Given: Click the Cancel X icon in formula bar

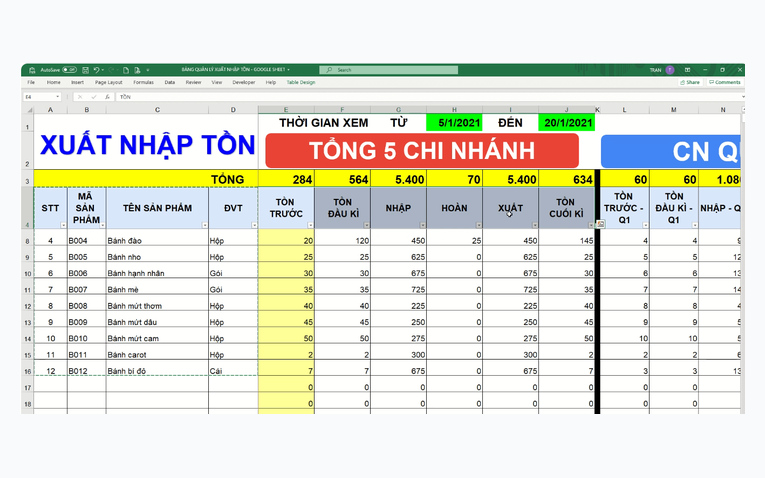Looking at the screenshot, I should pyautogui.click(x=80, y=97).
